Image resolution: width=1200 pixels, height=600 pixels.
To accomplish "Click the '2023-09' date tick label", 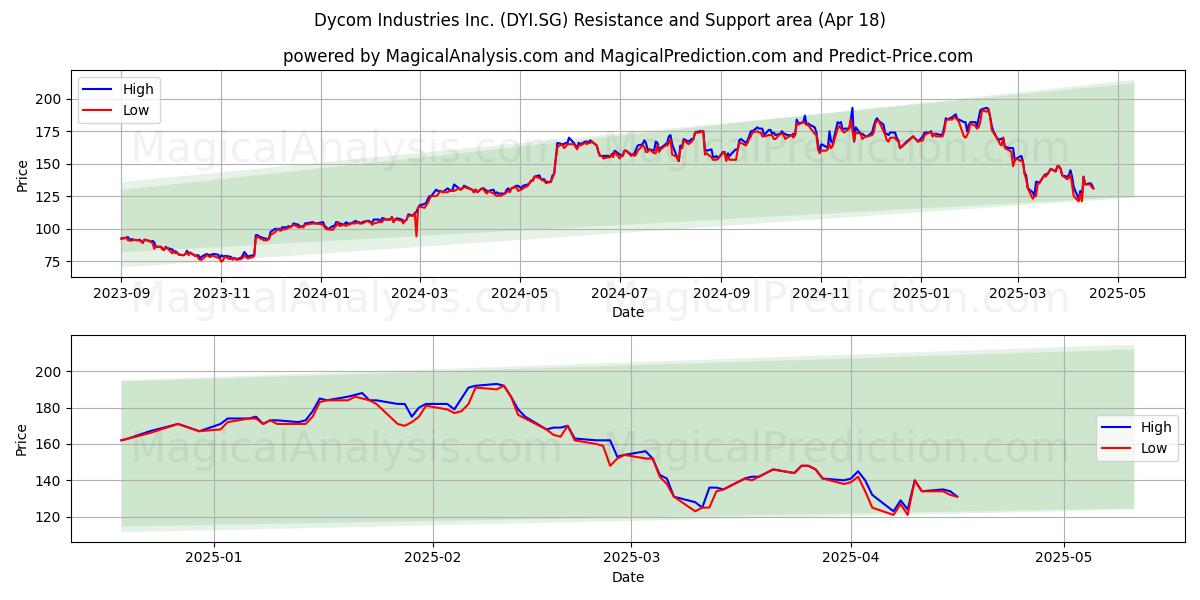I will coord(121,295).
